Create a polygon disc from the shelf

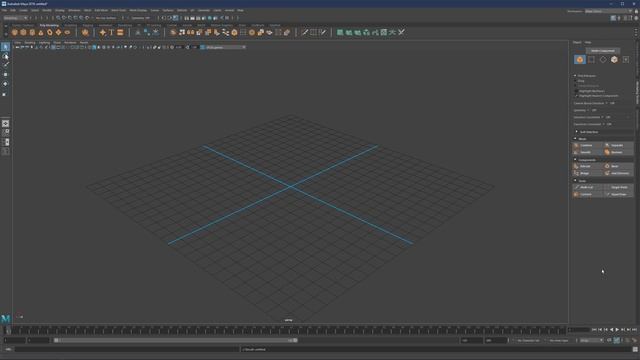click(x=67, y=32)
